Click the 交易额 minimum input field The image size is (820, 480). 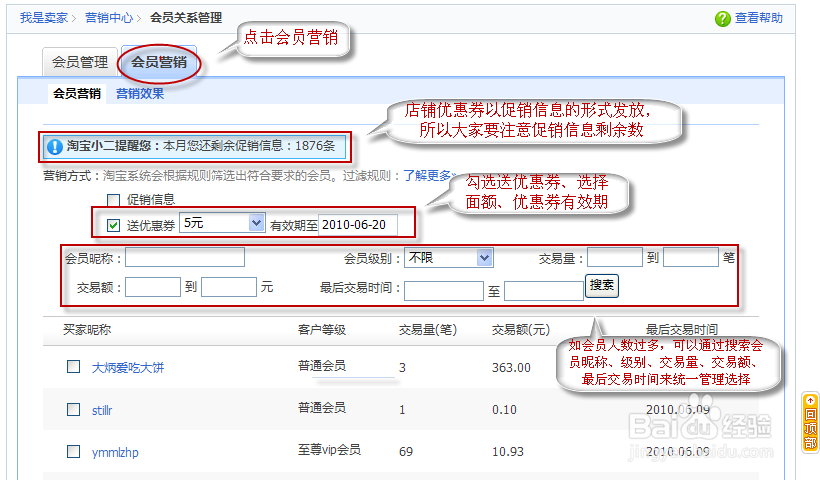click(x=153, y=287)
